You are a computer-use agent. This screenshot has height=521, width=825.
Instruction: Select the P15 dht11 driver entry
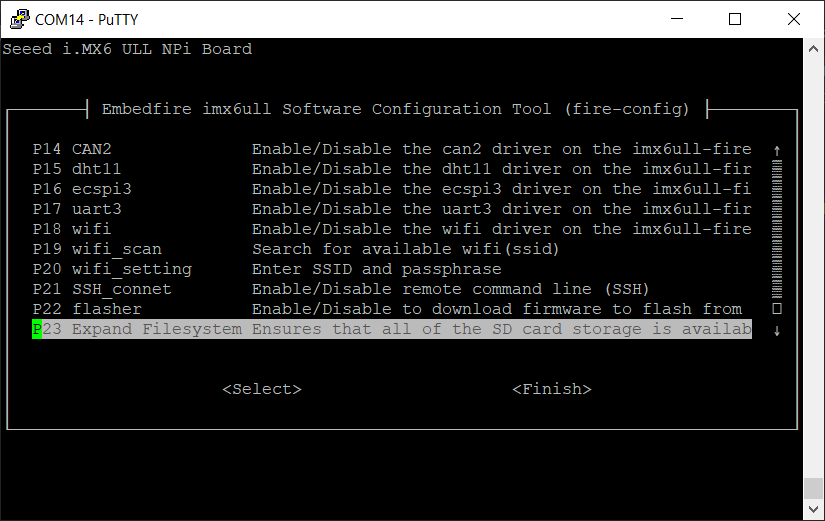coord(392,169)
